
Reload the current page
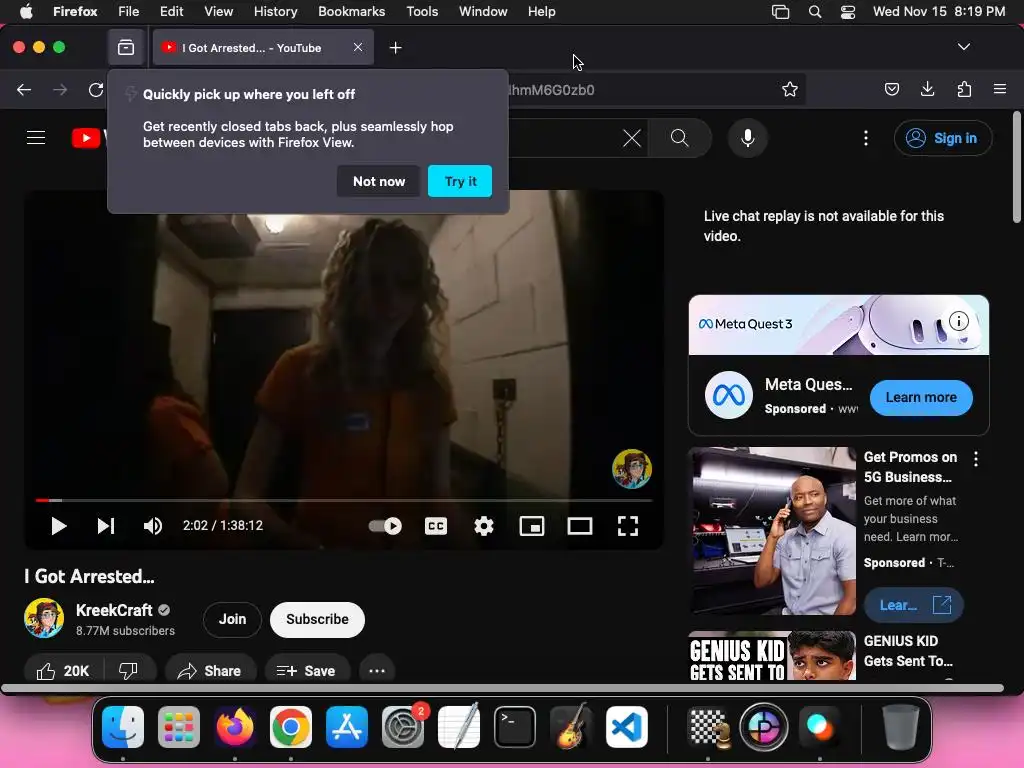coord(96,89)
